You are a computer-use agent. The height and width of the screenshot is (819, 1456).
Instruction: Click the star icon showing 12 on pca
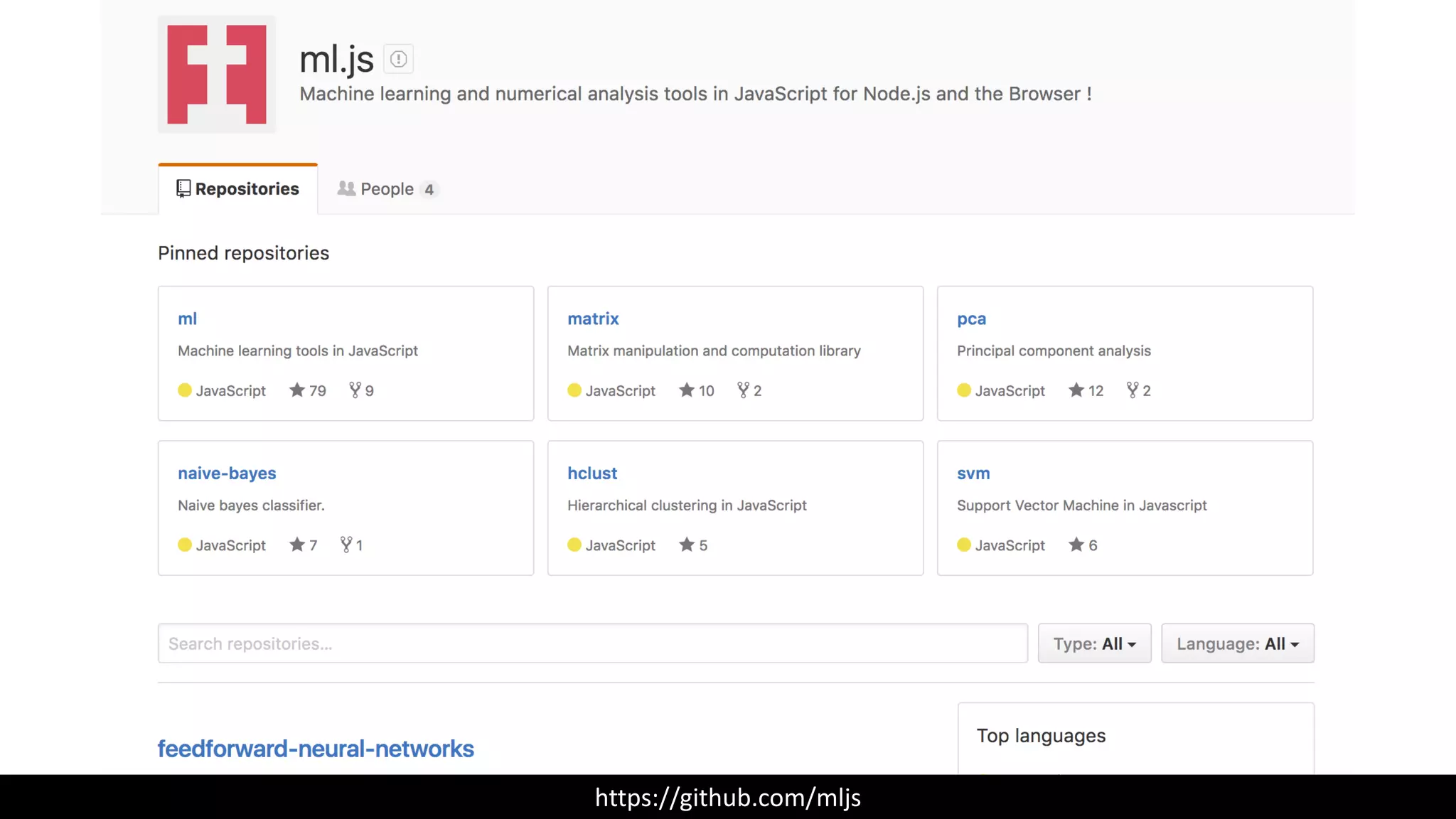1076,390
